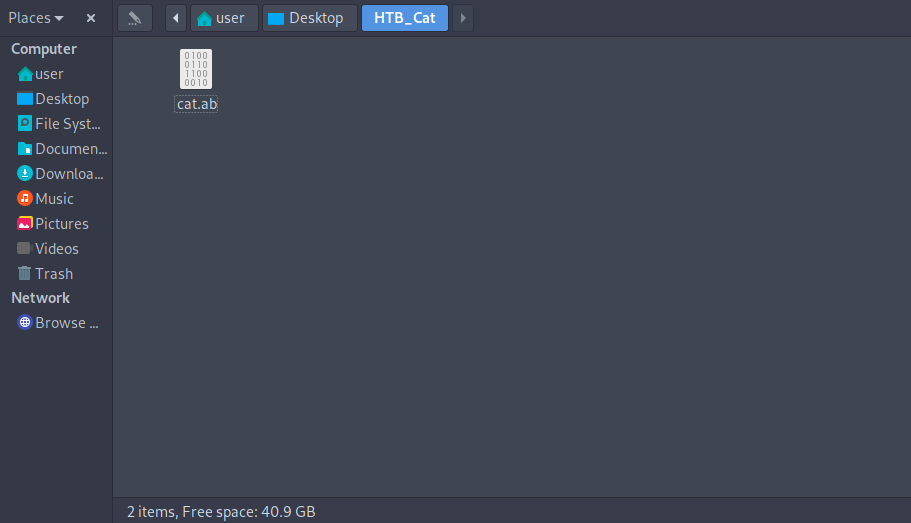
Task: Select the cat.ab binary file icon
Action: (196, 69)
